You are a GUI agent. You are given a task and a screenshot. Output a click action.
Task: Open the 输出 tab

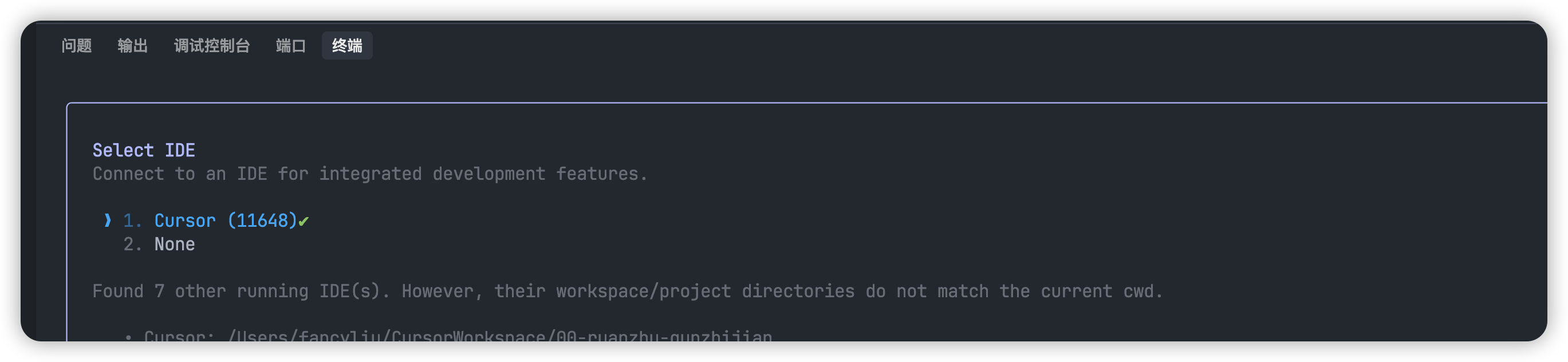[x=132, y=46]
